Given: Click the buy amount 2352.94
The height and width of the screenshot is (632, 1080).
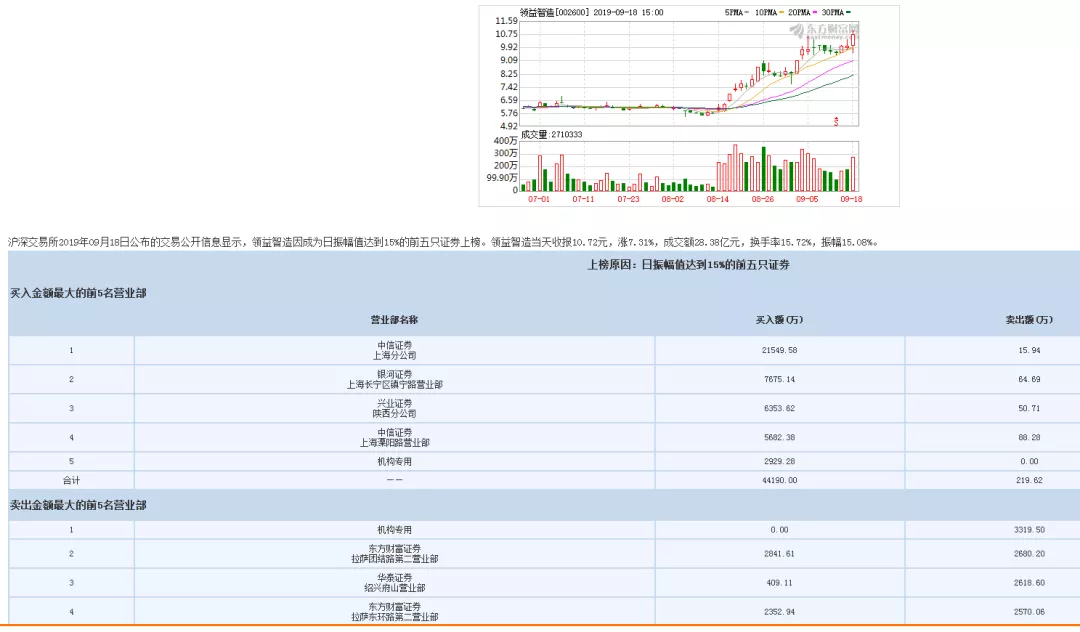Looking at the screenshot, I should click(779, 612).
